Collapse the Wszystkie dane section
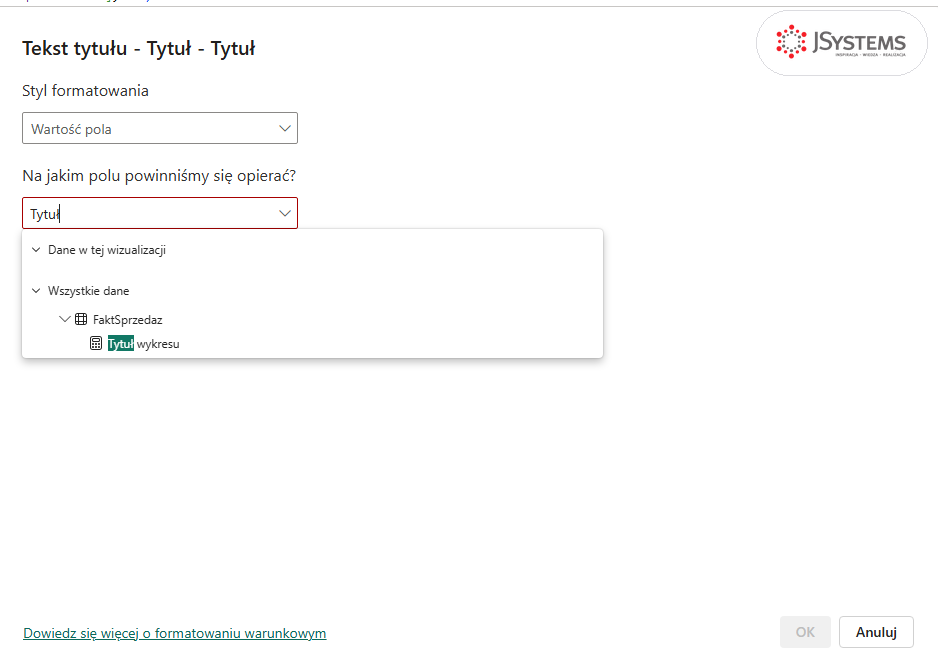 point(36,291)
